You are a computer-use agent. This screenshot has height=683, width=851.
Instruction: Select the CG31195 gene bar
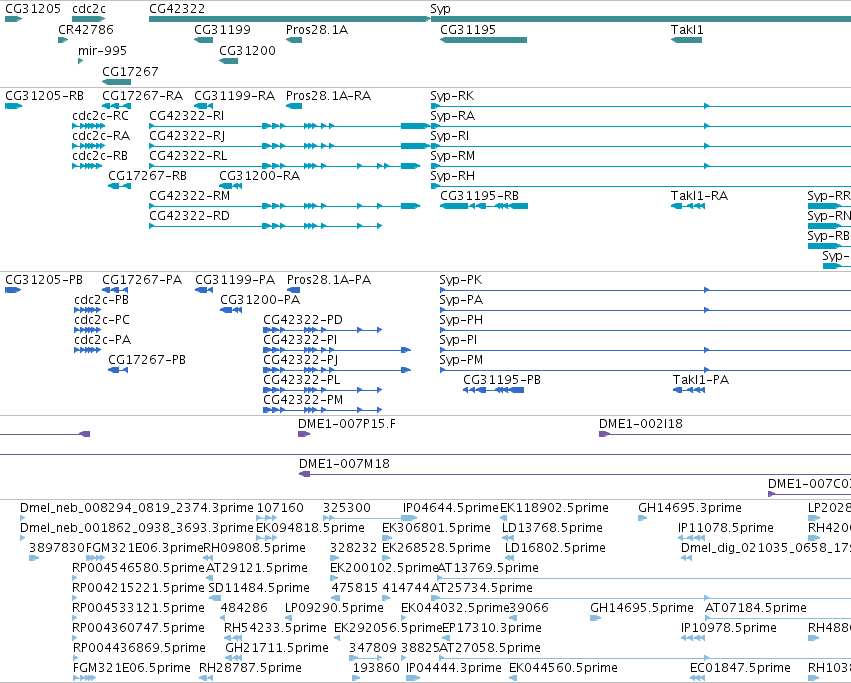[x=483, y=40]
